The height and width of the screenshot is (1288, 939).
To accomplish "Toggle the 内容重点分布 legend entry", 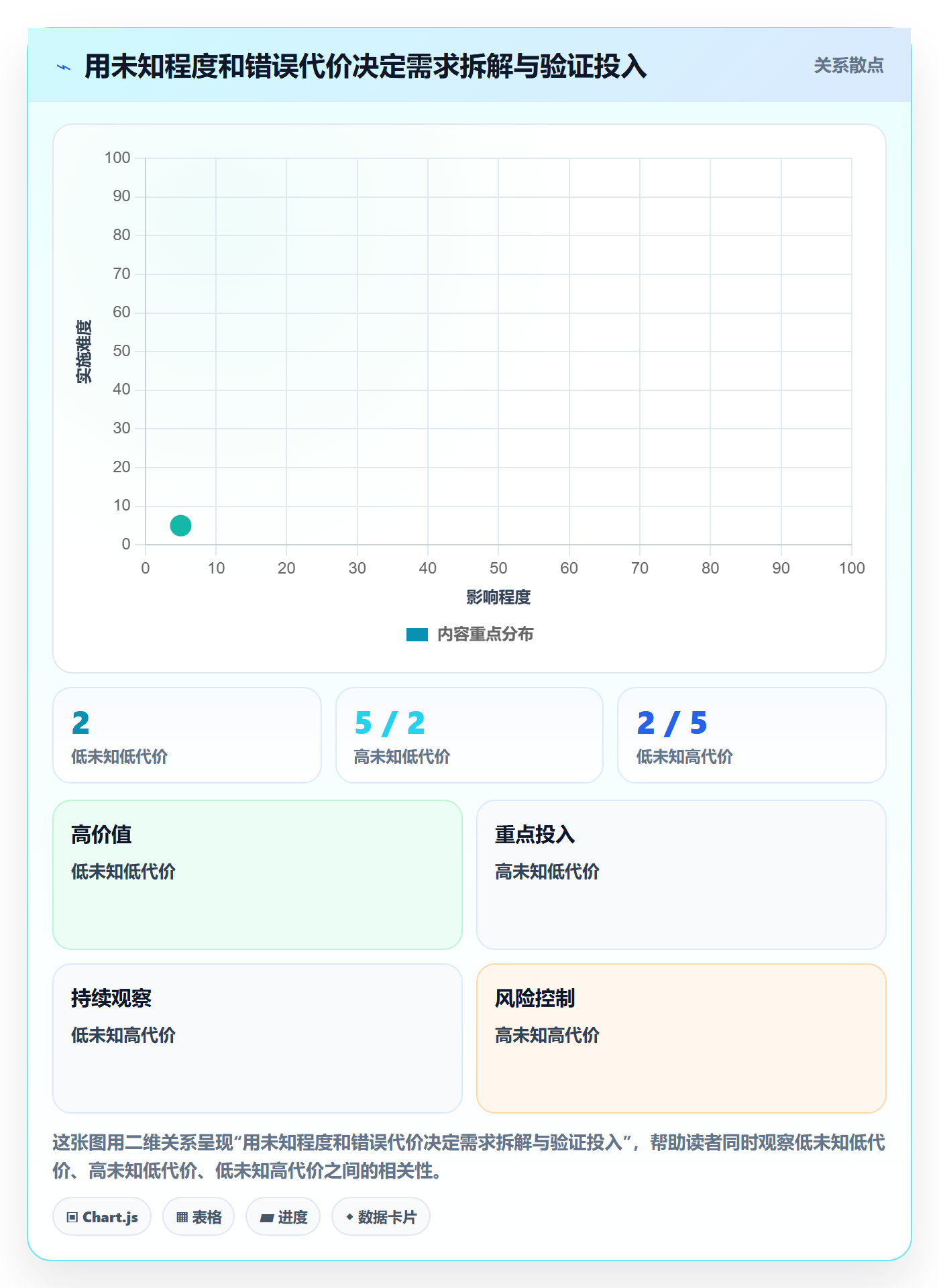I will [469, 634].
